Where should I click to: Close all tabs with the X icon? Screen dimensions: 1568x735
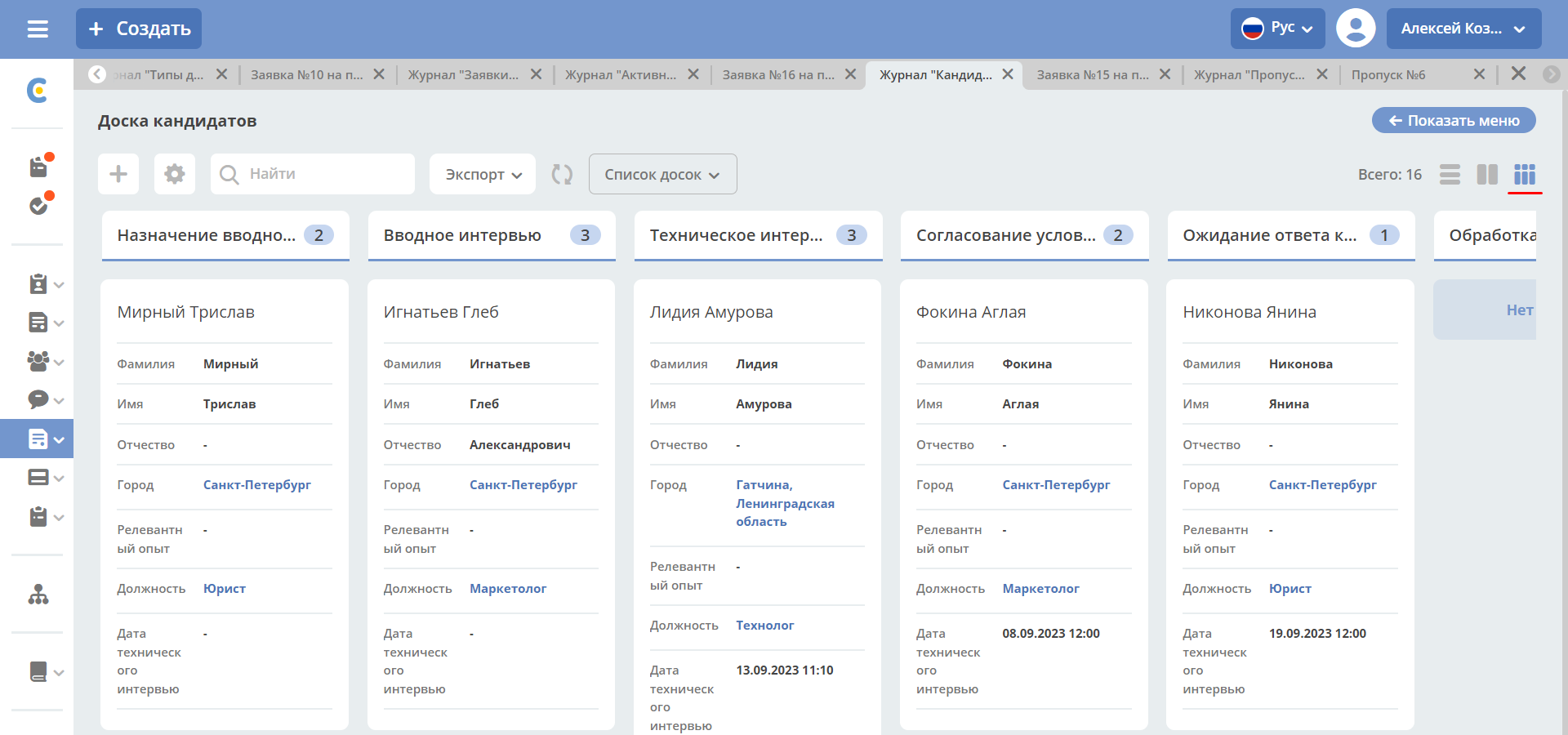click(x=1518, y=73)
